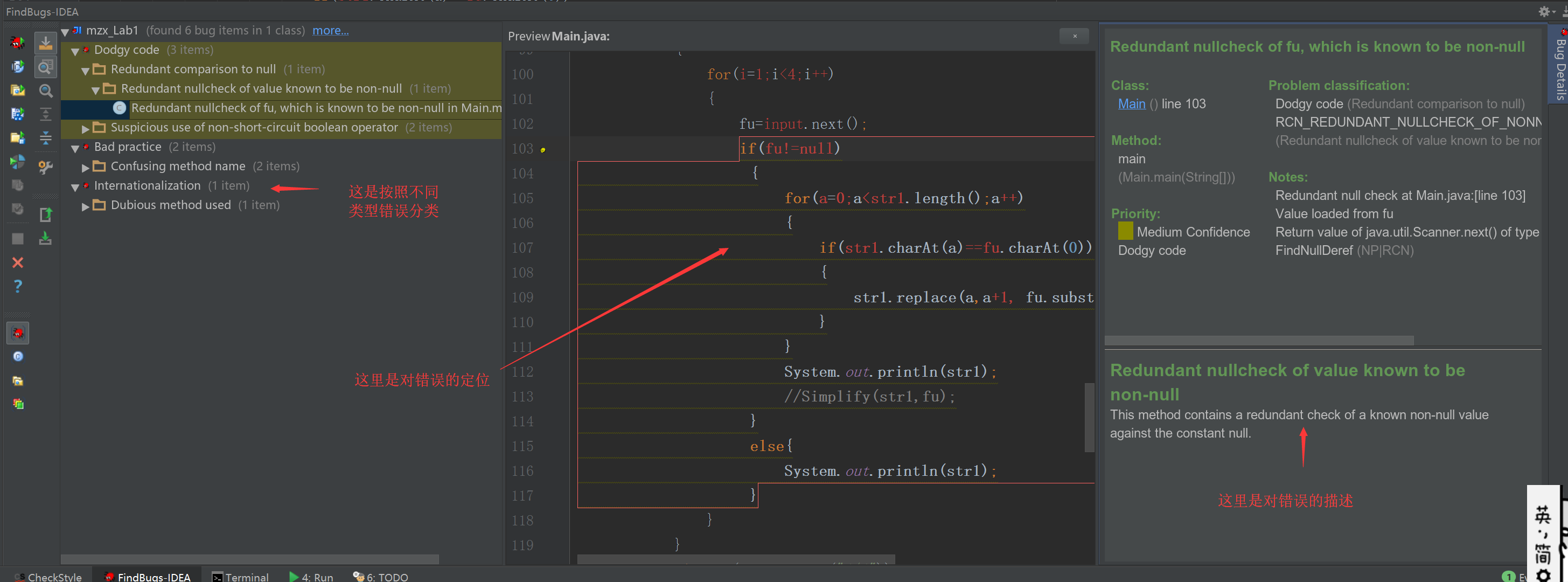The image size is (1568, 582).
Task: Toggle autoscroll to source download icon
Action: click(x=46, y=43)
